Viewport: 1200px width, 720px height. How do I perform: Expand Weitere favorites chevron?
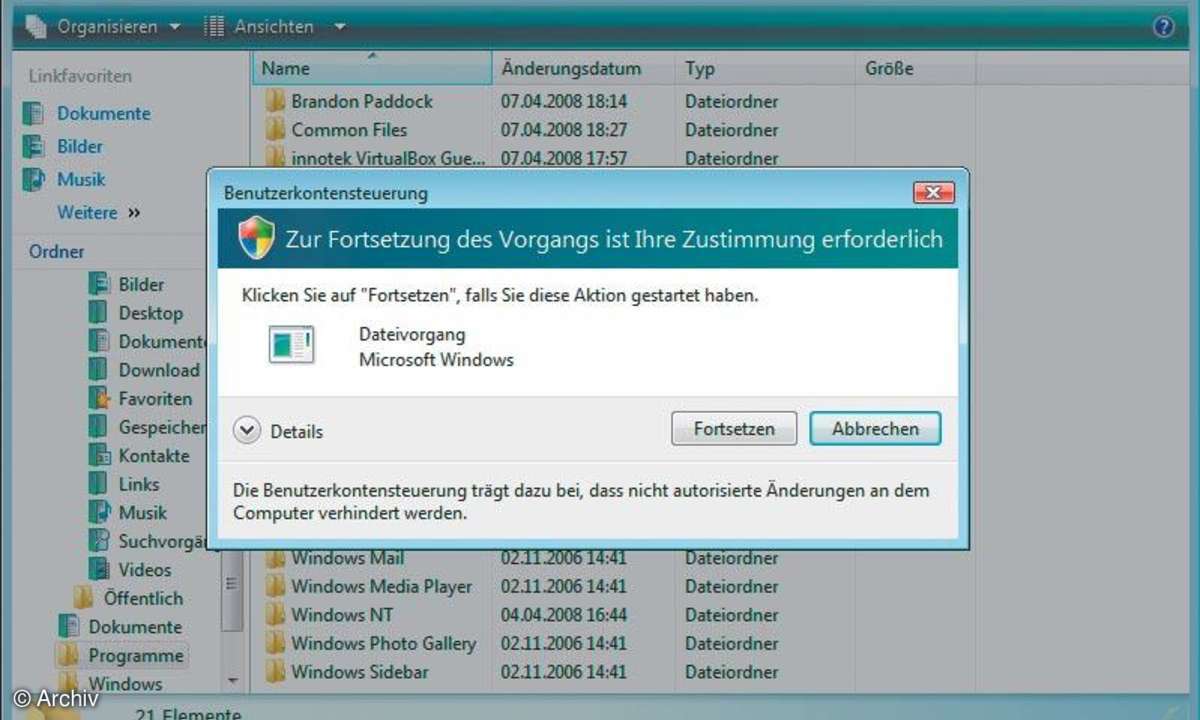tap(135, 213)
